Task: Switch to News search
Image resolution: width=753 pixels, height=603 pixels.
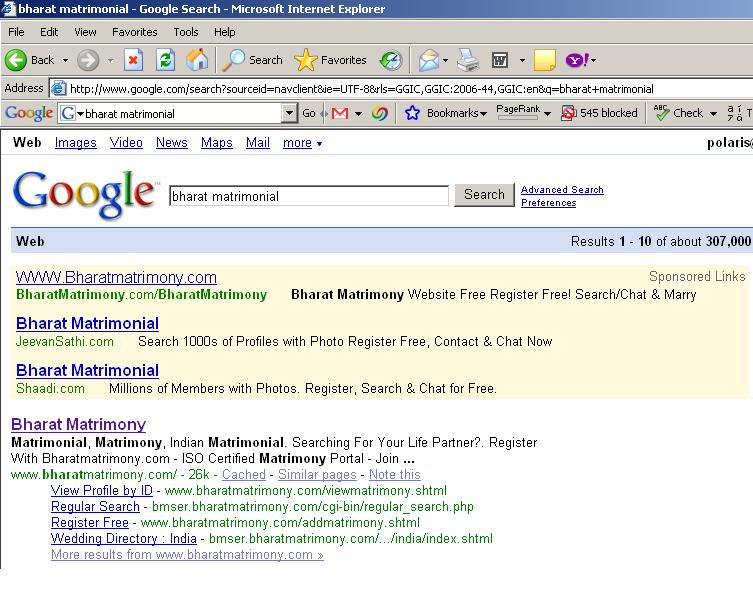Action: (x=171, y=143)
